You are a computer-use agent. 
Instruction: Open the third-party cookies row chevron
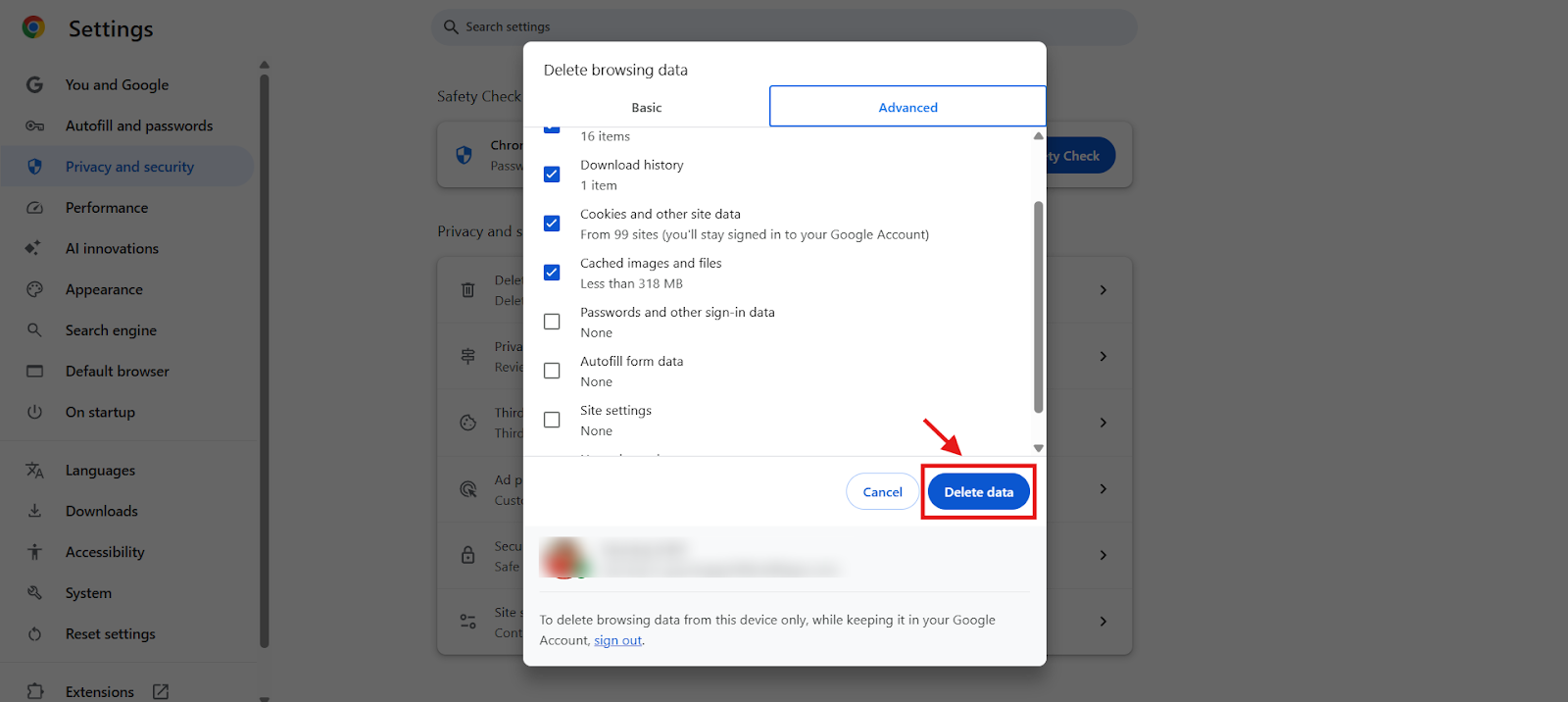tap(1103, 423)
